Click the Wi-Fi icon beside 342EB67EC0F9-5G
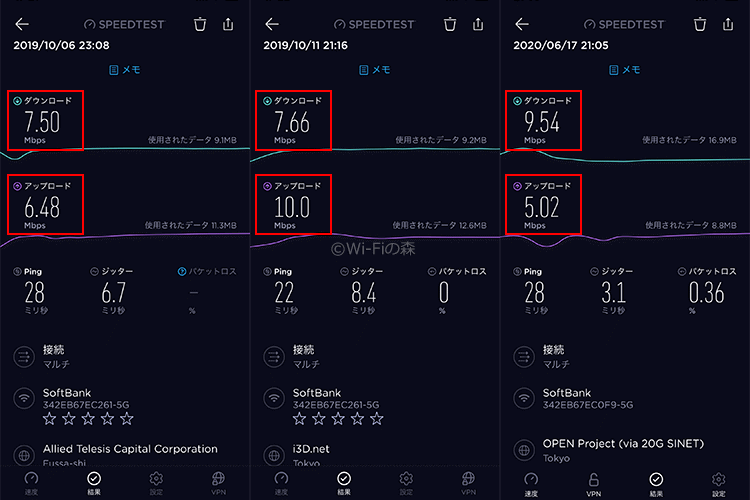The image size is (750, 500). point(524,398)
